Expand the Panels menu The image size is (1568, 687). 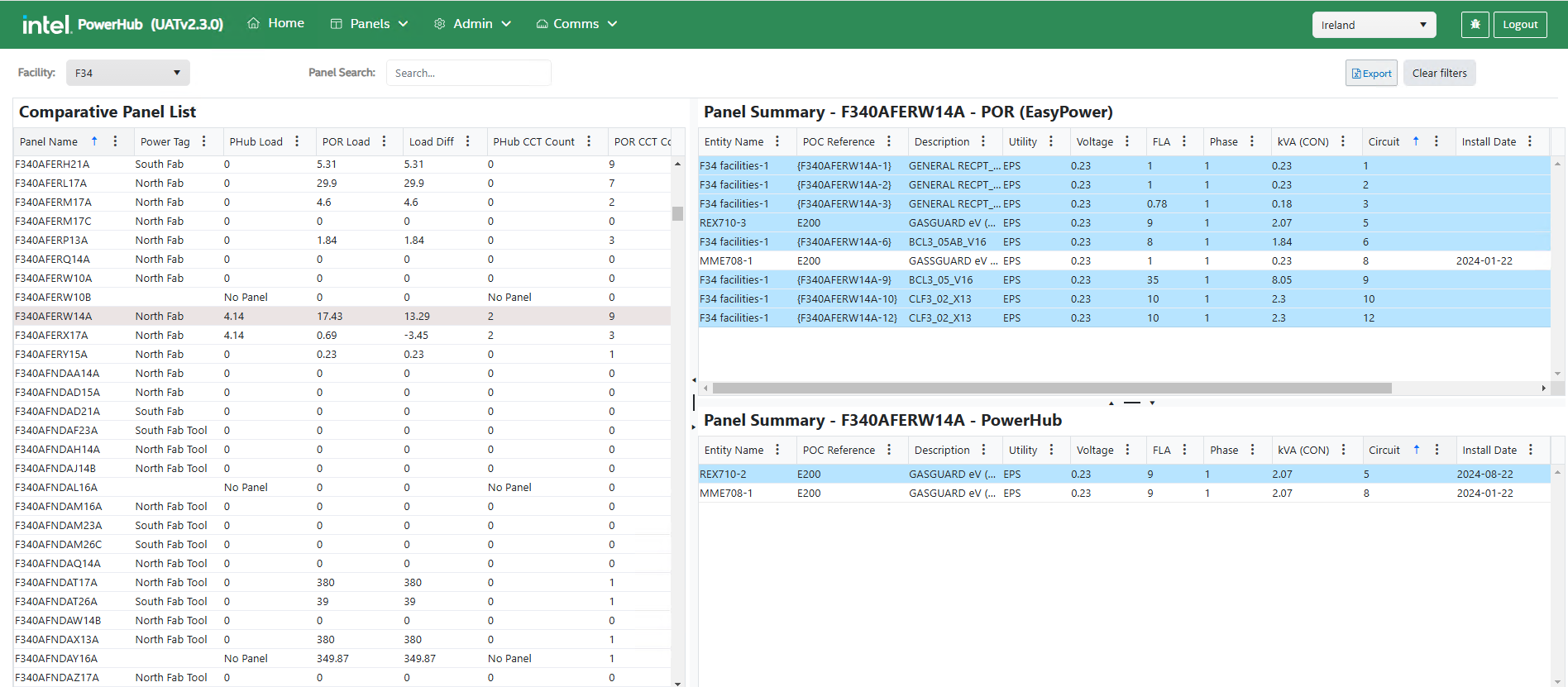[x=370, y=24]
